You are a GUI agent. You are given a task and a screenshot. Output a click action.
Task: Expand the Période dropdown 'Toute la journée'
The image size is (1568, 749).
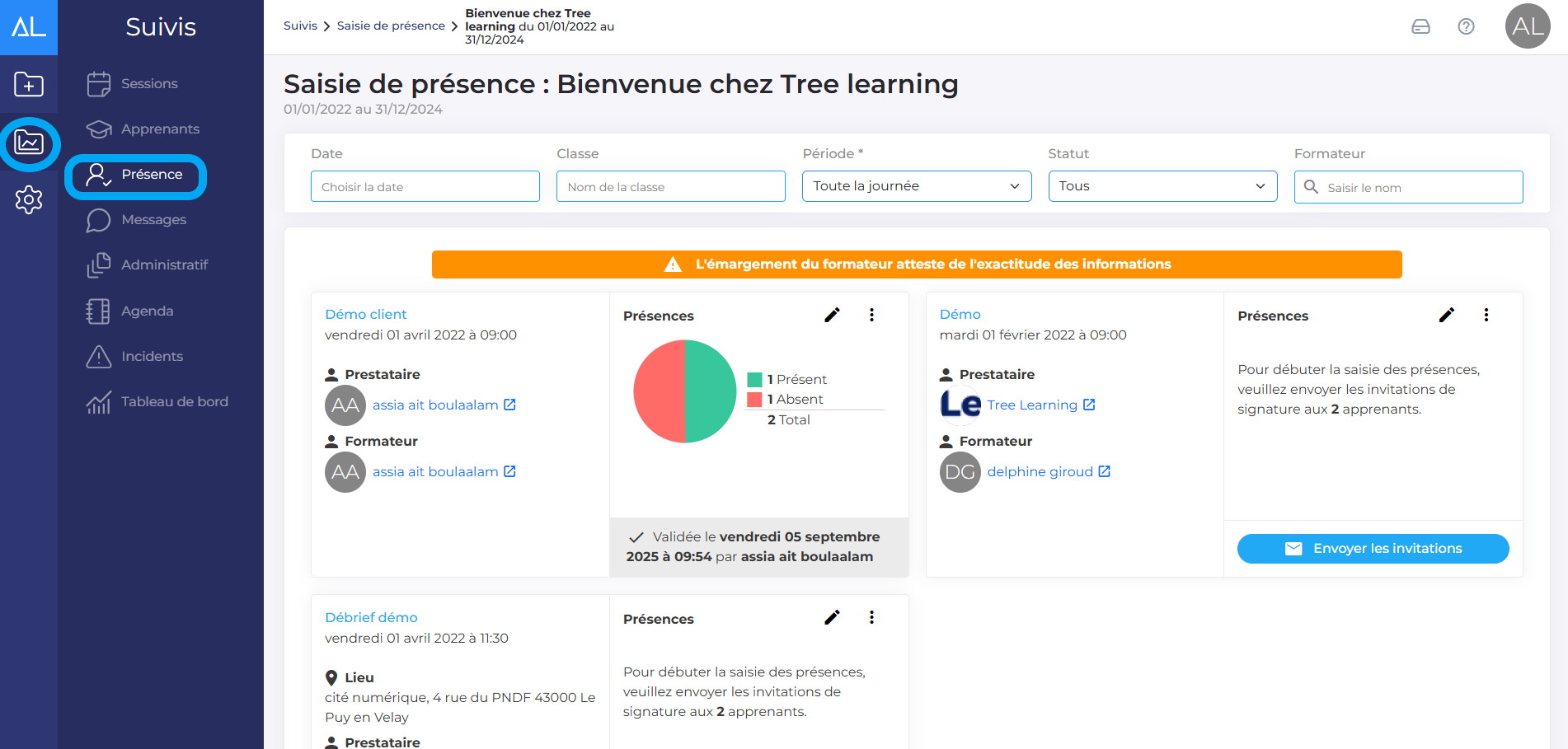[x=916, y=186]
